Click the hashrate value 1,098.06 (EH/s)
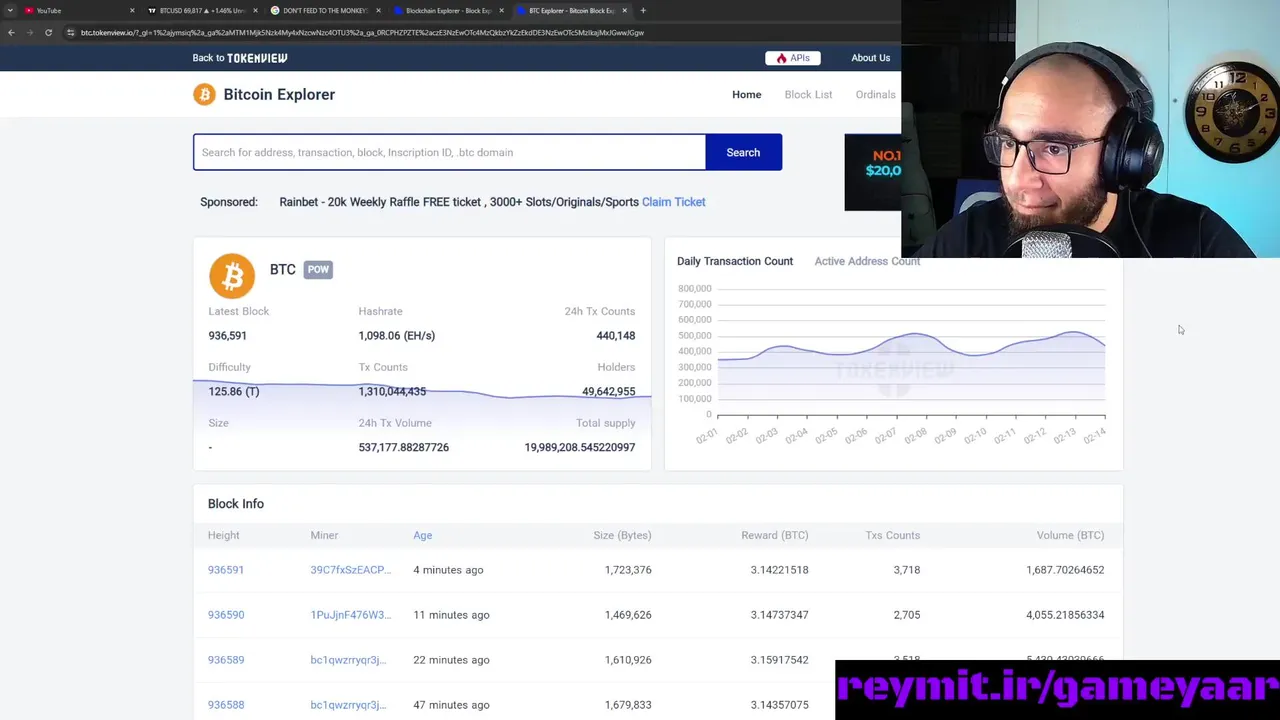The height and width of the screenshot is (720, 1280). pos(397,336)
